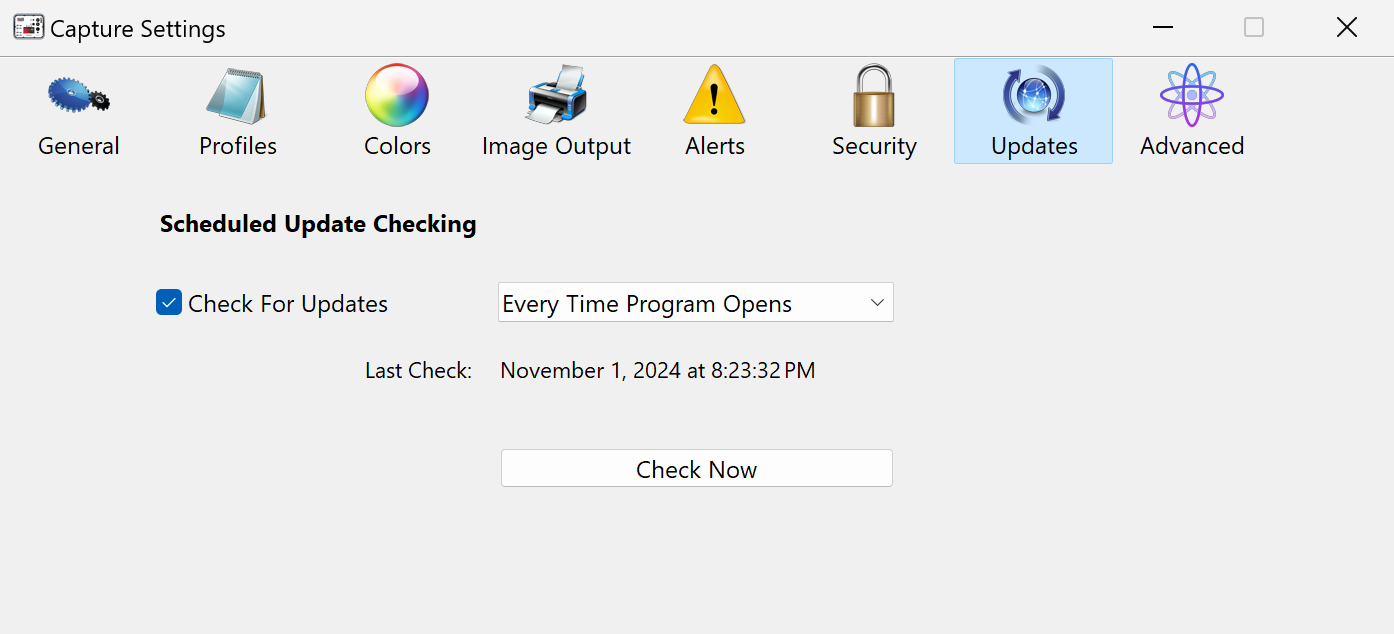The image size is (1394, 634).
Task: Click the padlock Security icon
Action: click(874, 96)
